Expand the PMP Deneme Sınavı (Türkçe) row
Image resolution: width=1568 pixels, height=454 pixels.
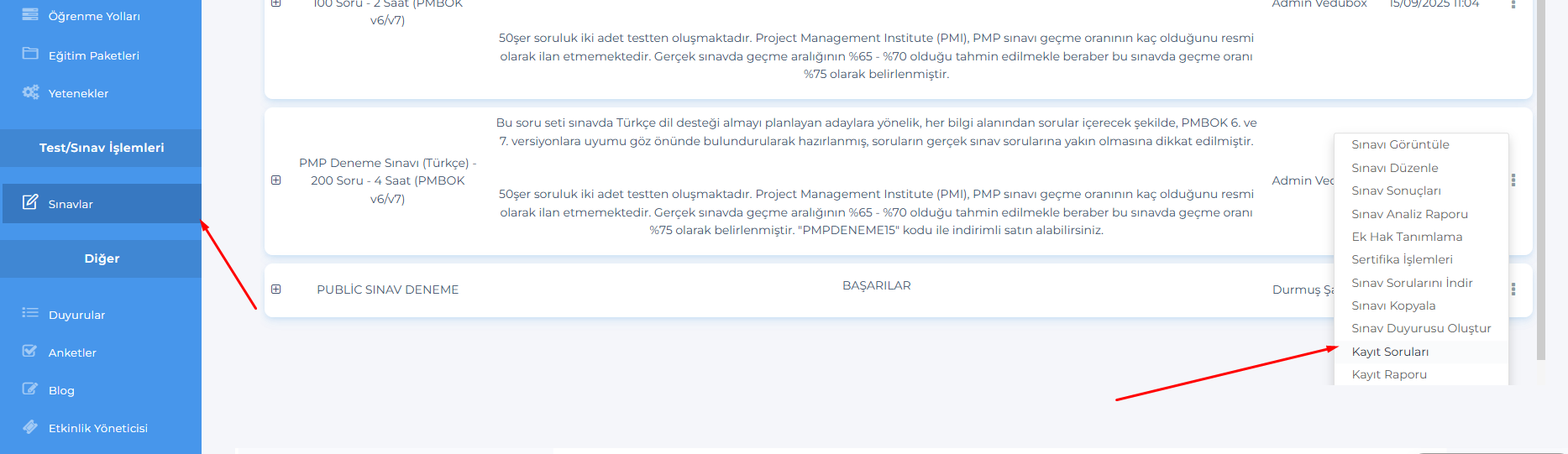(x=276, y=180)
